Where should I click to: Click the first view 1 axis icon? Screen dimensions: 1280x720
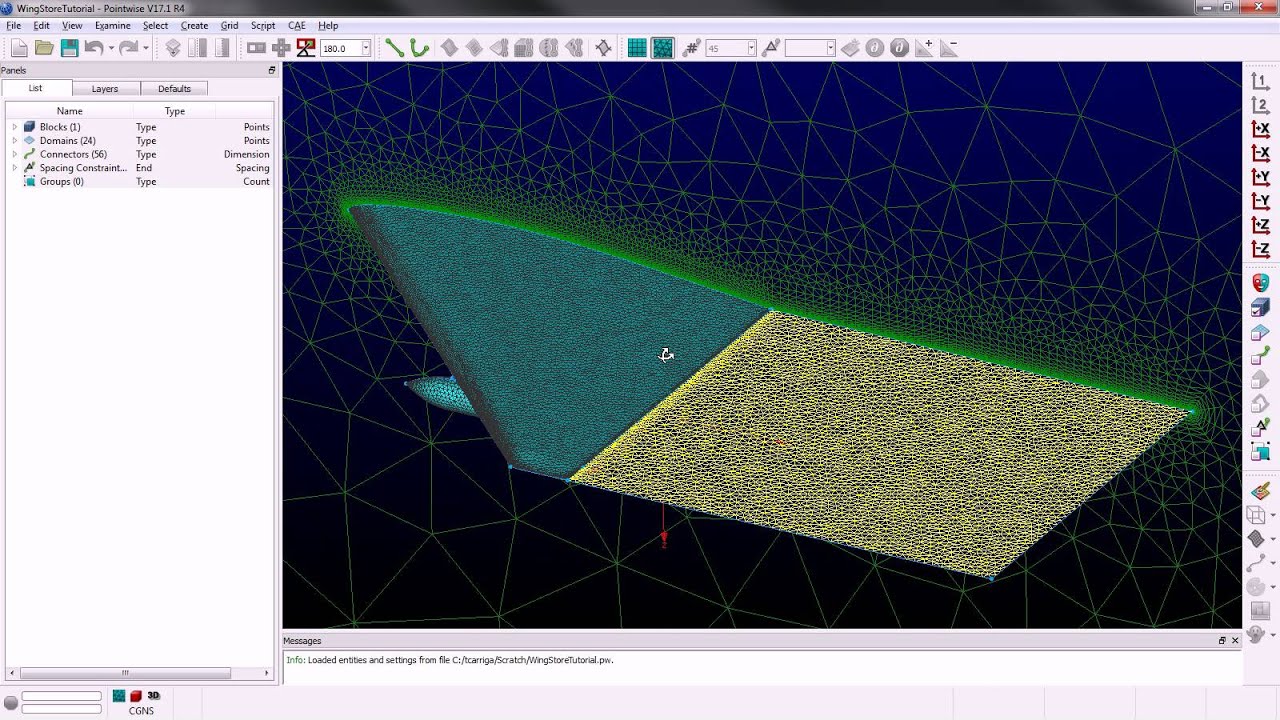click(1260, 81)
